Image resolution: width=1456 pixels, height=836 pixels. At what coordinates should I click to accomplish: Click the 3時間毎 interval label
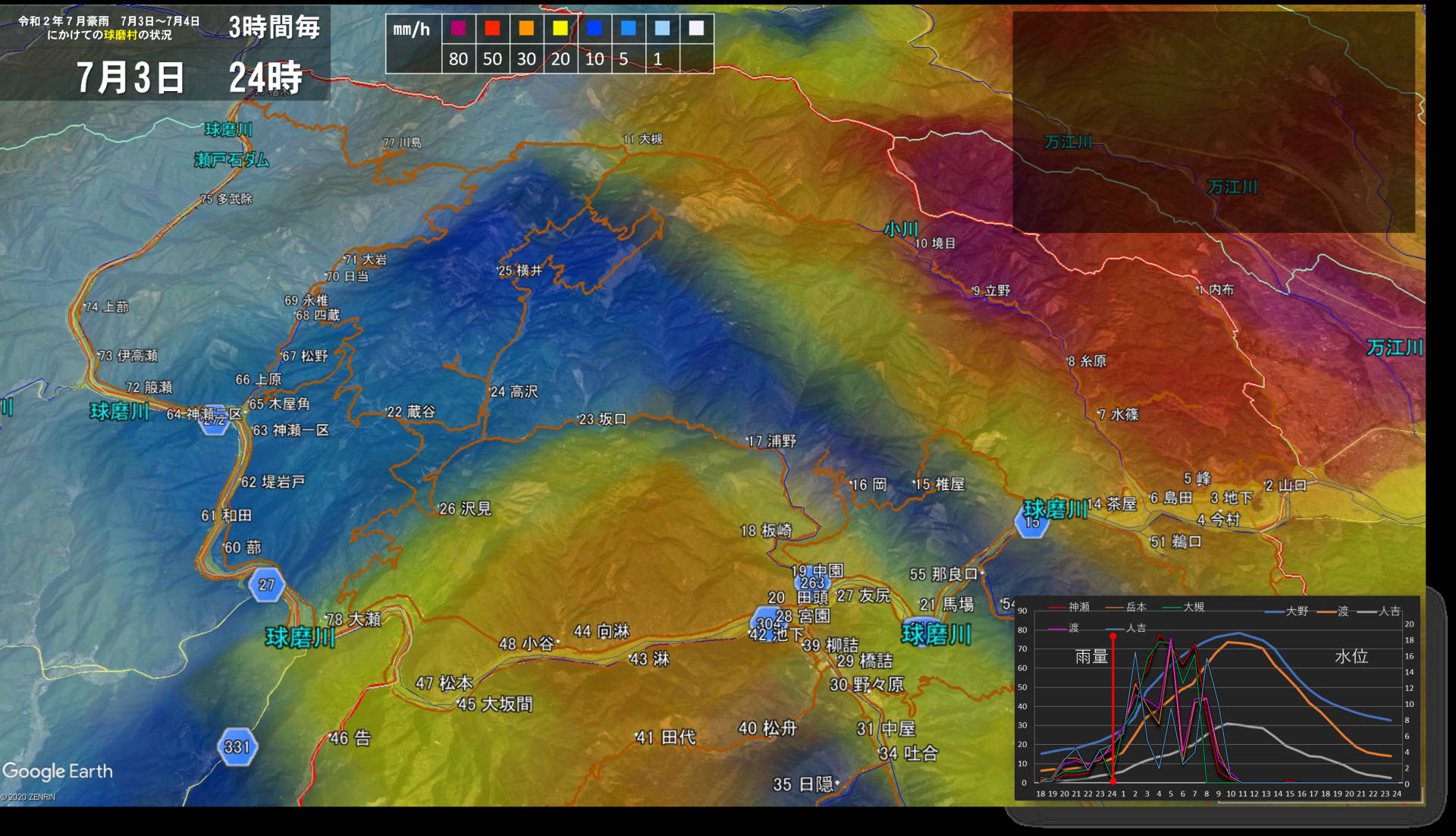(275, 27)
